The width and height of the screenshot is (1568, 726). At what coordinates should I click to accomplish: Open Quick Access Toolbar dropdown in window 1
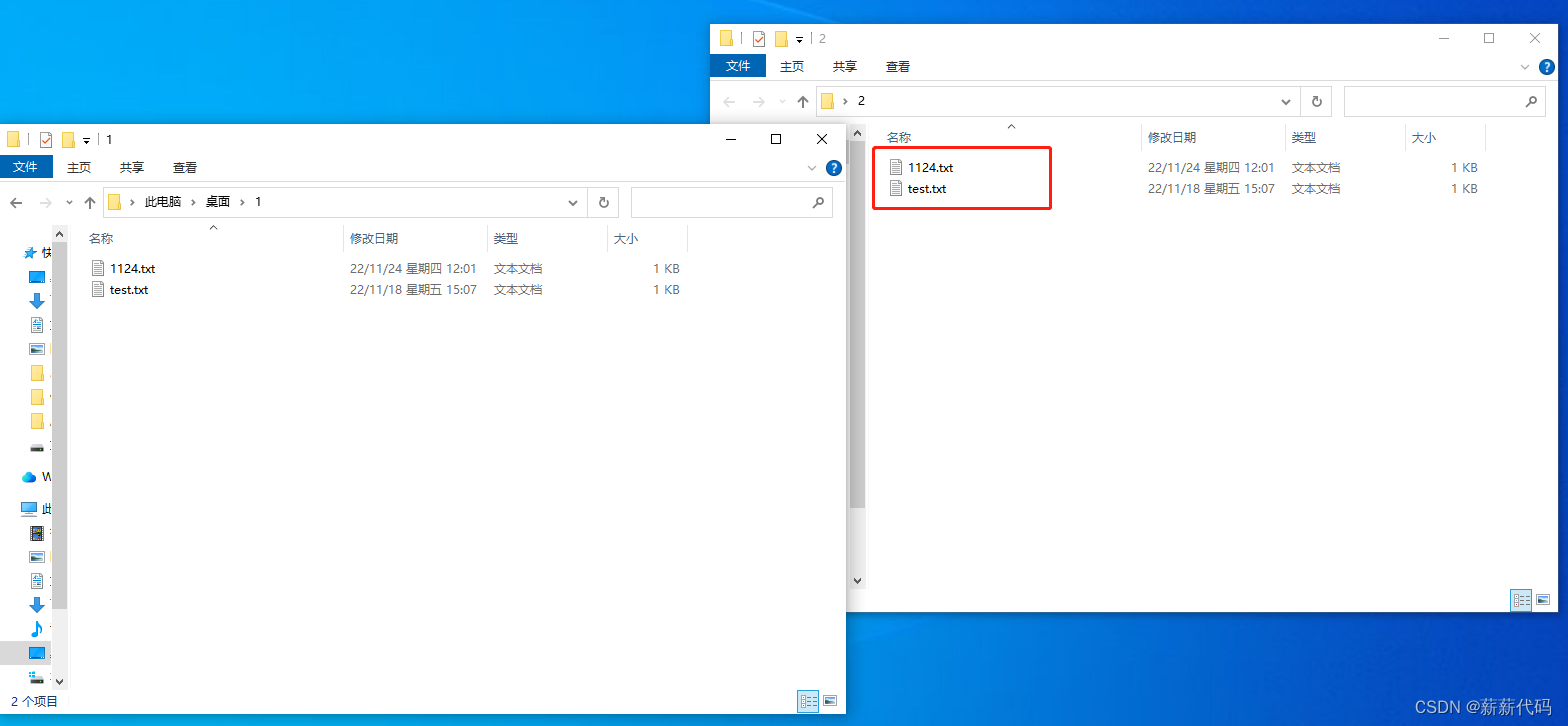87,141
